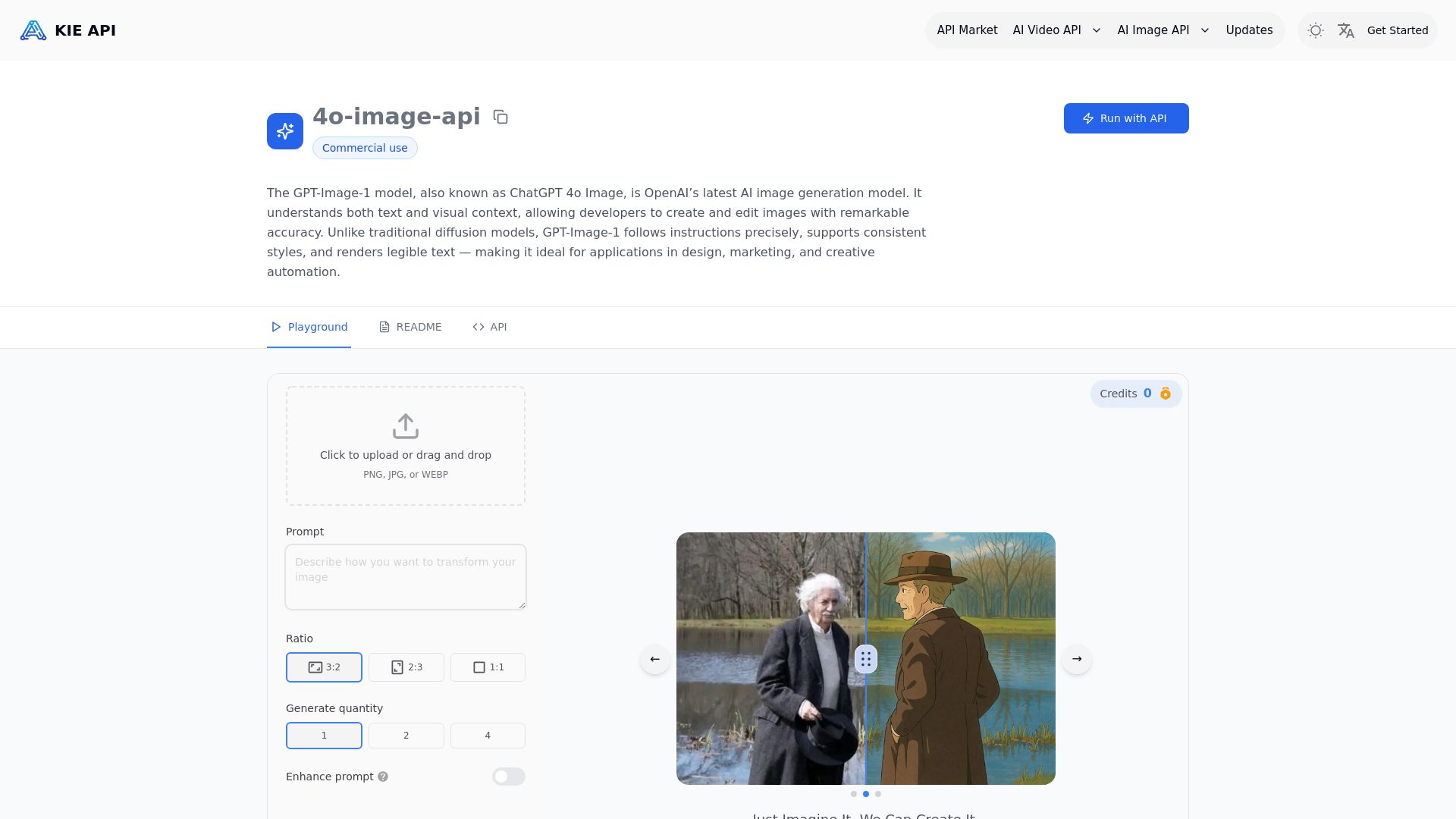This screenshot has width=1456, height=819.
Task: Click the drag handle on the comparison slider
Action: click(x=865, y=659)
